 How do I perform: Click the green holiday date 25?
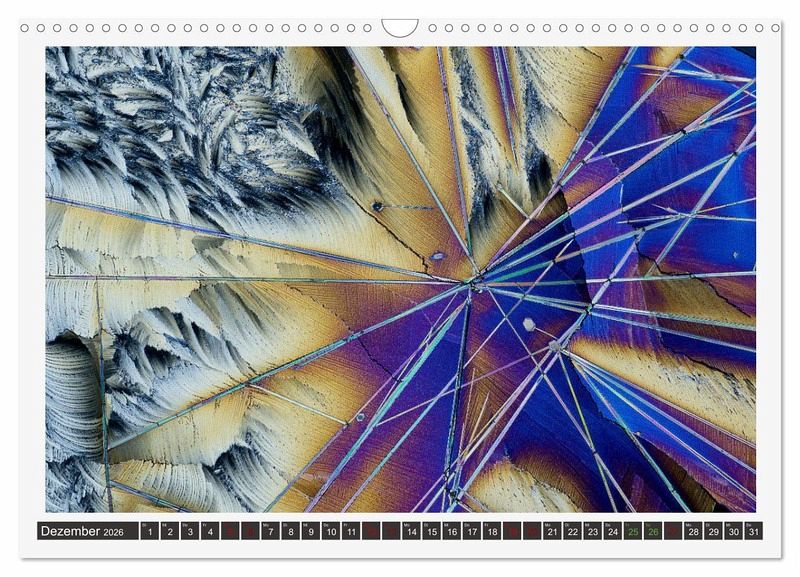click(632, 532)
